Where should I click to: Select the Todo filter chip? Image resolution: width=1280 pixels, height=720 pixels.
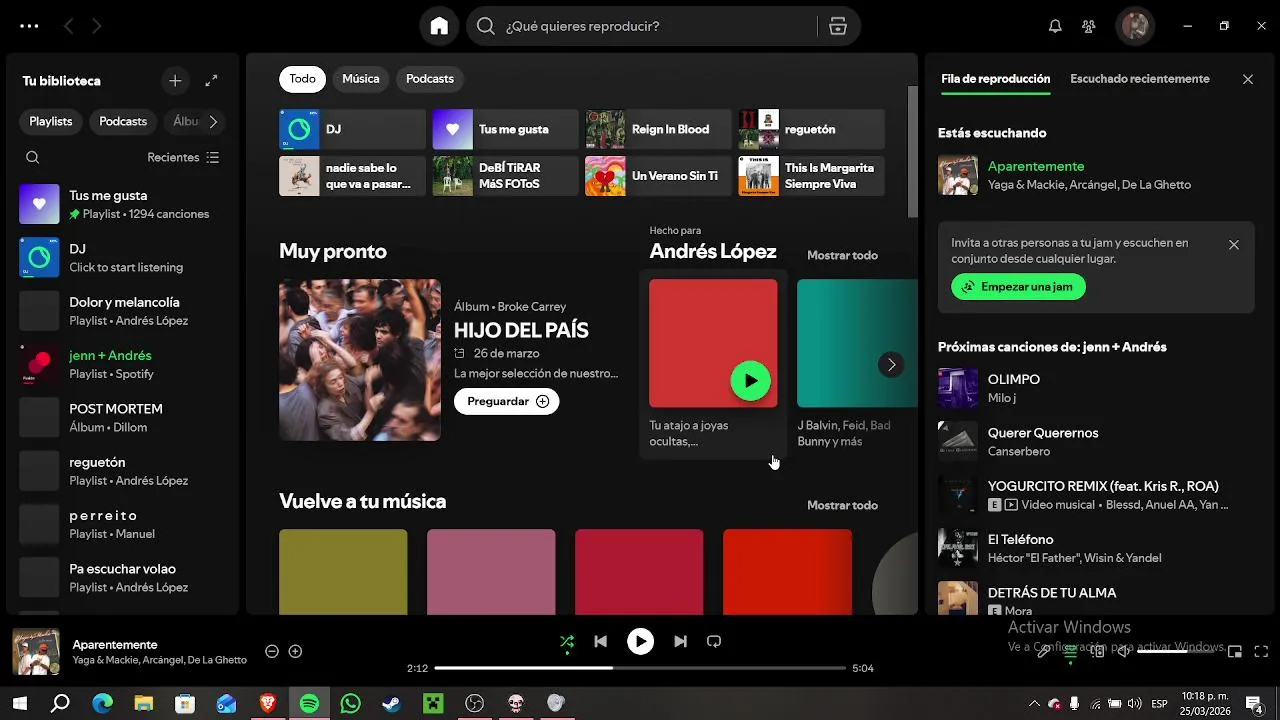[303, 79]
